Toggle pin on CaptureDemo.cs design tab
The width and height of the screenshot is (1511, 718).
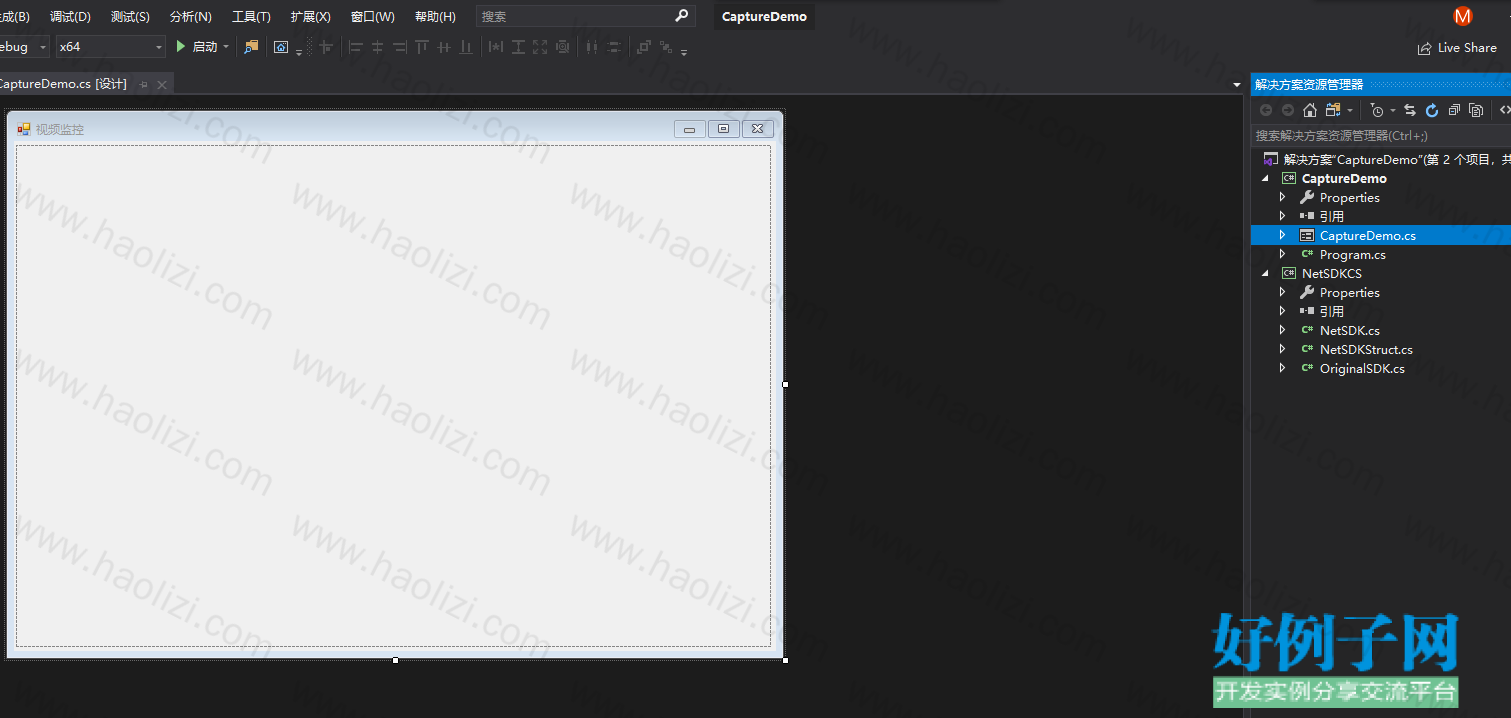pyautogui.click(x=144, y=85)
